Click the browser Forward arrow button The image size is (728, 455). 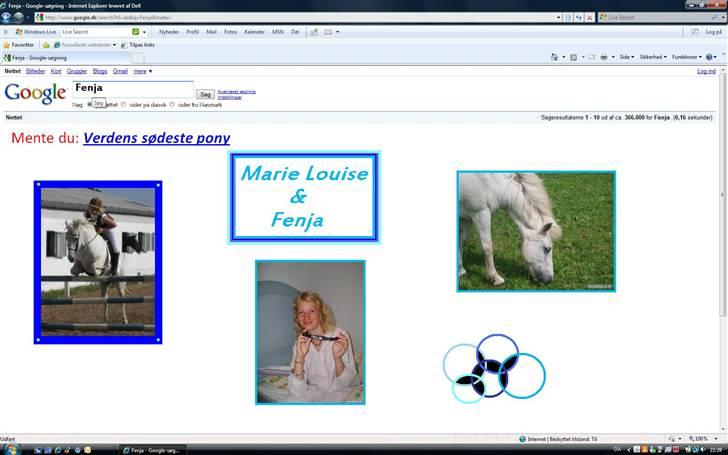click(x=19, y=18)
